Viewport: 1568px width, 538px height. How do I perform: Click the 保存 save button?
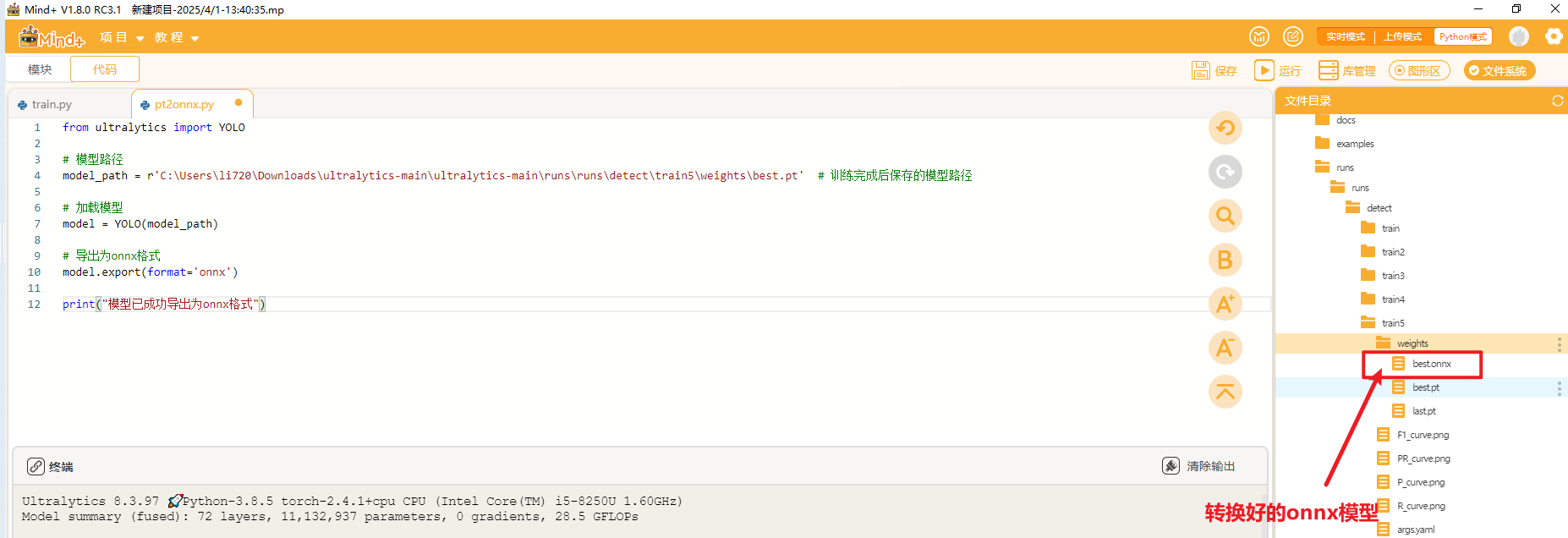1214,71
